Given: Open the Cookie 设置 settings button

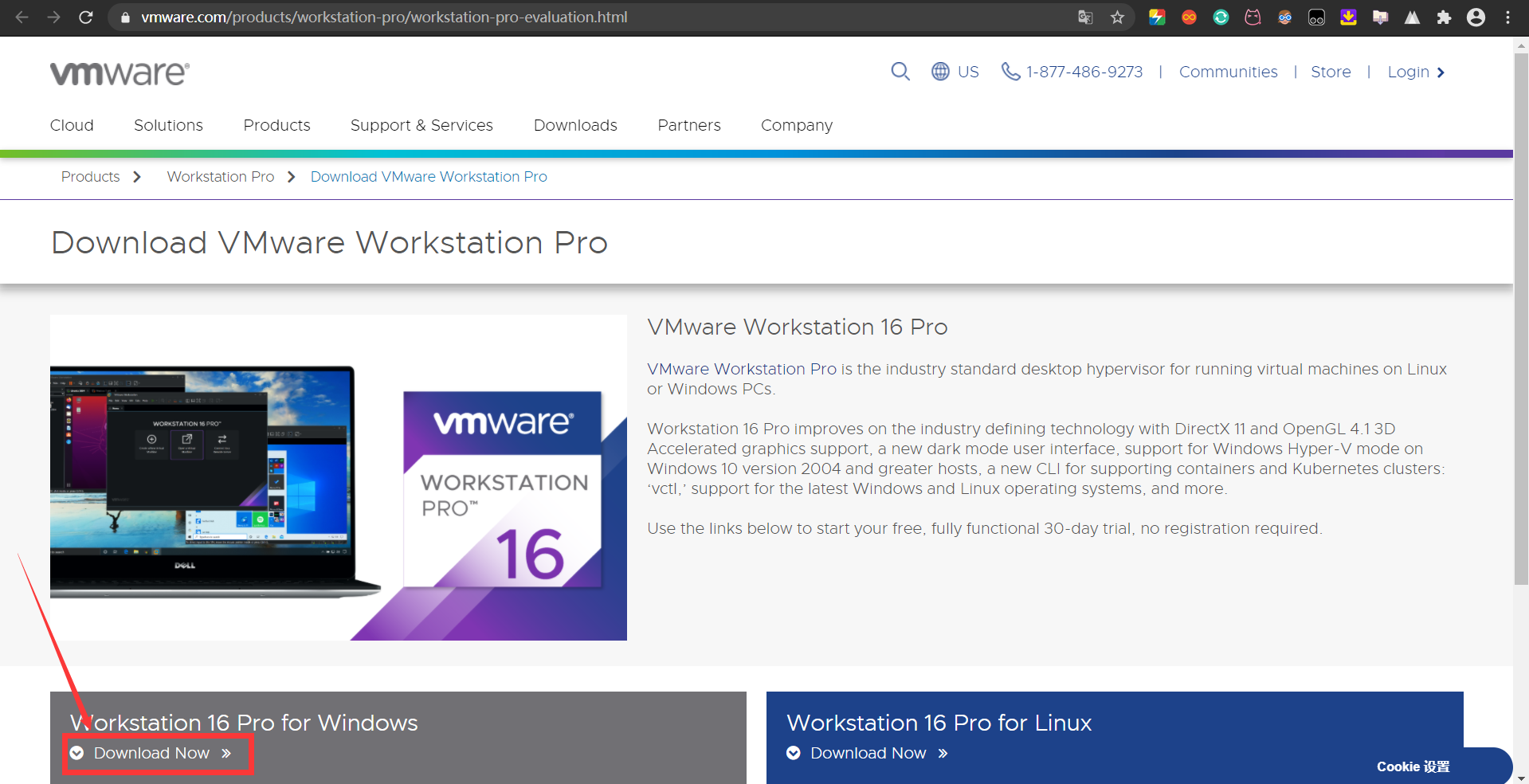Looking at the screenshot, I should click(x=1413, y=766).
